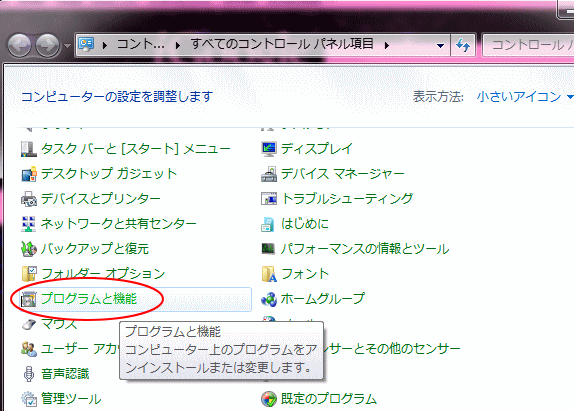Open デバイスとプリンター link

click(101, 199)
